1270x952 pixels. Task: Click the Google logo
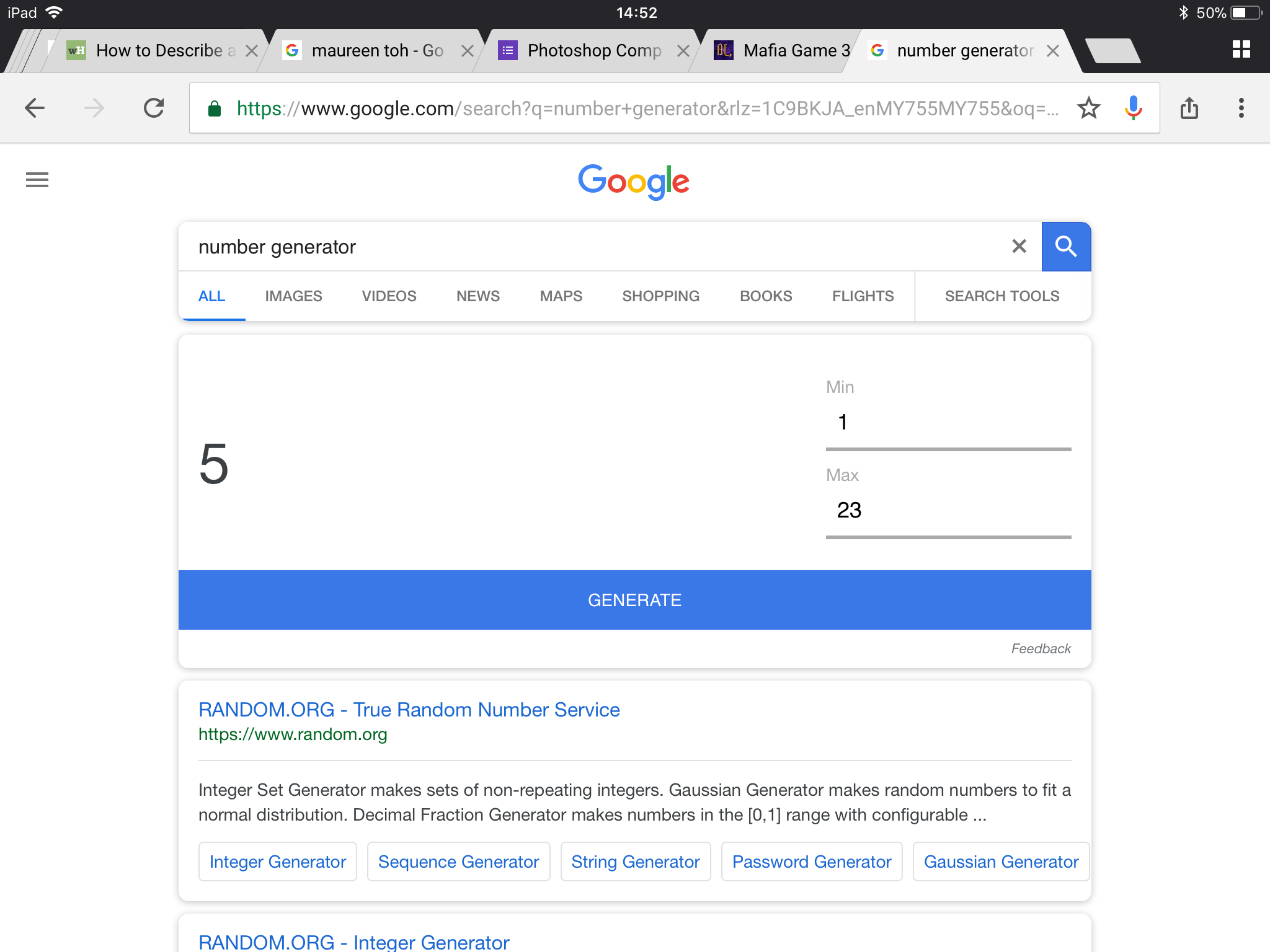pyautogui.click(x=634, y=181)
